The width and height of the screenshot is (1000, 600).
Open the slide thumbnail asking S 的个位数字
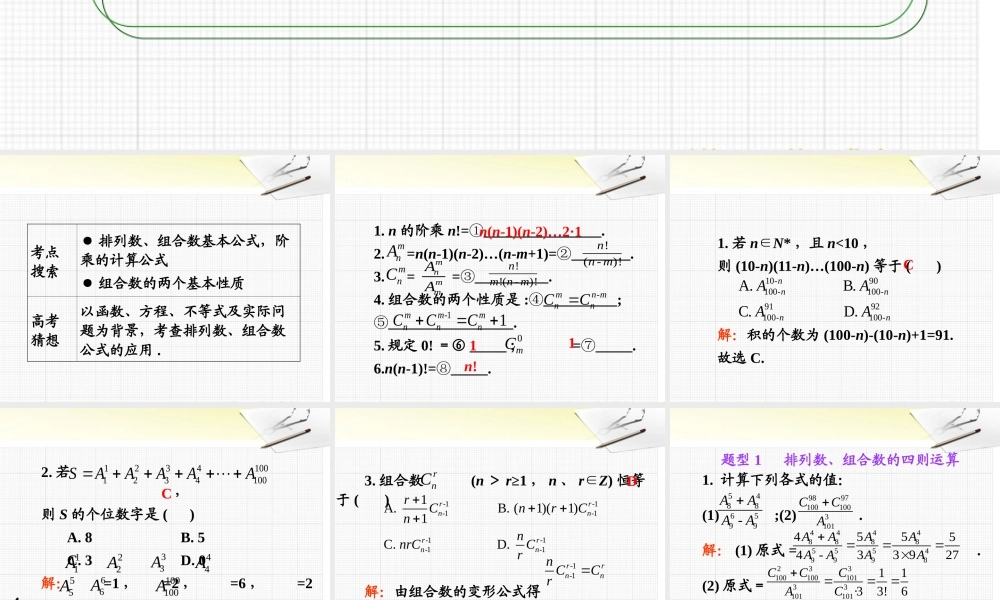pos(165,504)
